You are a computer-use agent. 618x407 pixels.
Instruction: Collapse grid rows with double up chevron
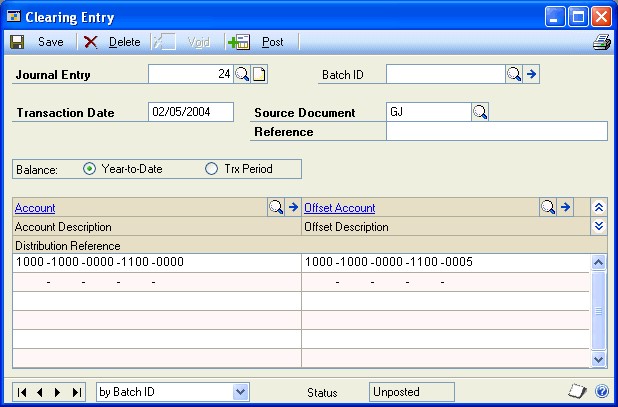coord(599,207)
